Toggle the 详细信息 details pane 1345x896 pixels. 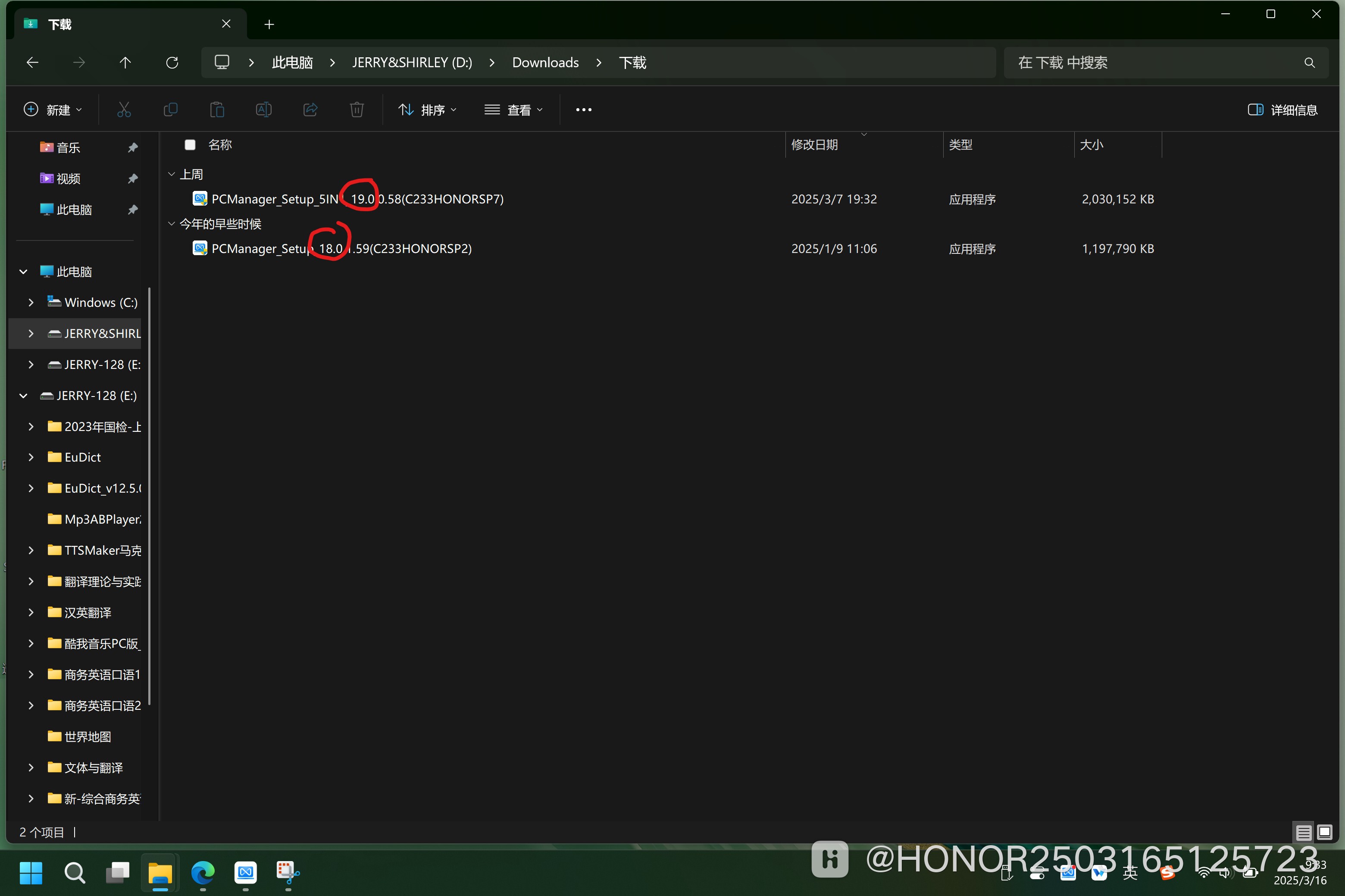(x=1282, y=110)
